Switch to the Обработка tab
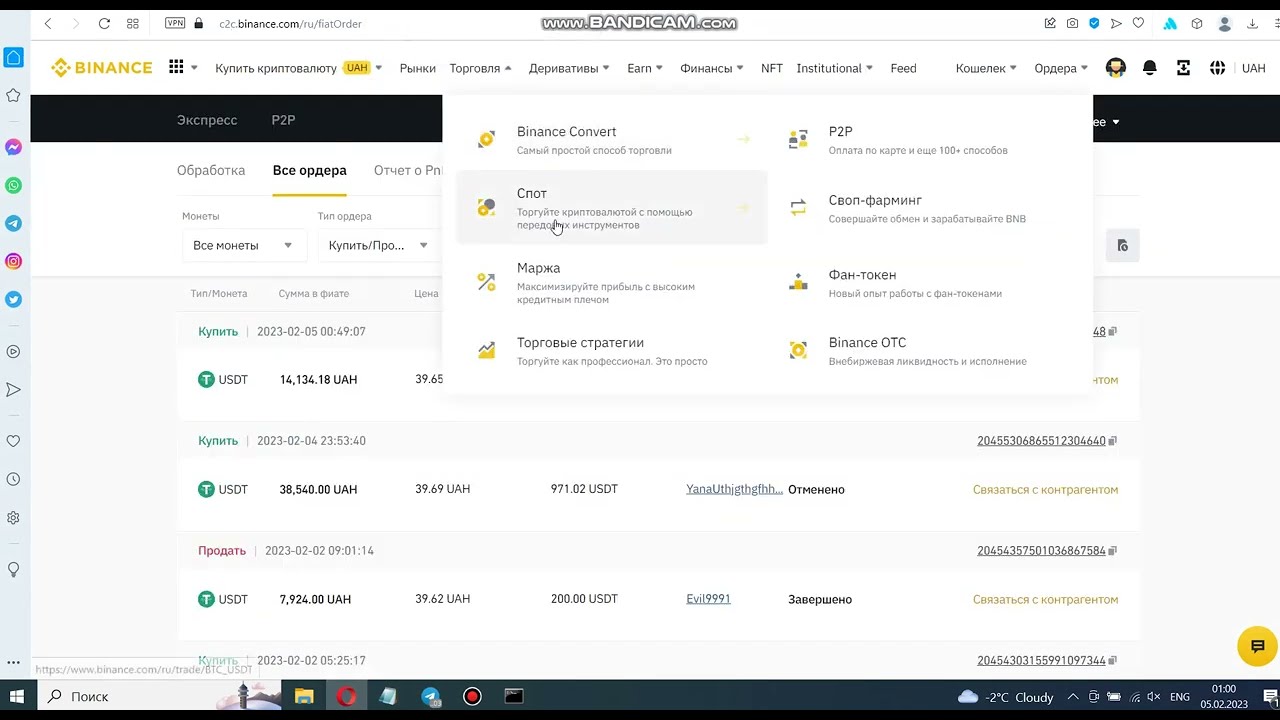 point(211,170)
